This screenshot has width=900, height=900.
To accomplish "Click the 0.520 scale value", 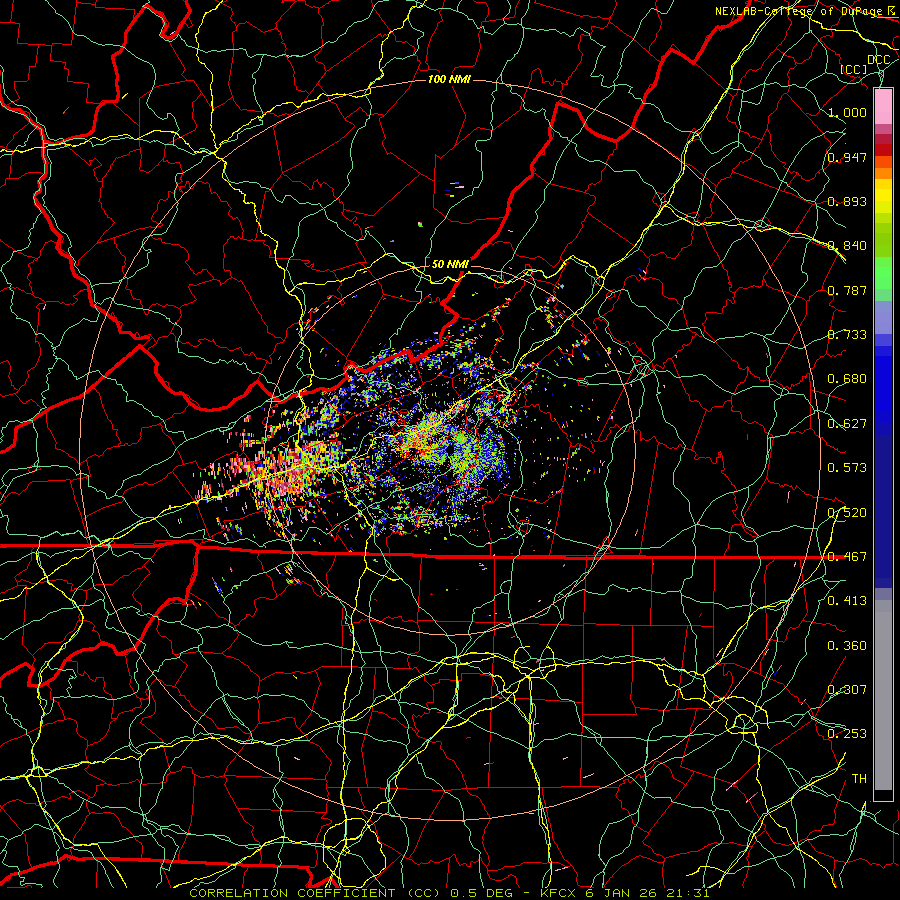I will click(847, 513).
